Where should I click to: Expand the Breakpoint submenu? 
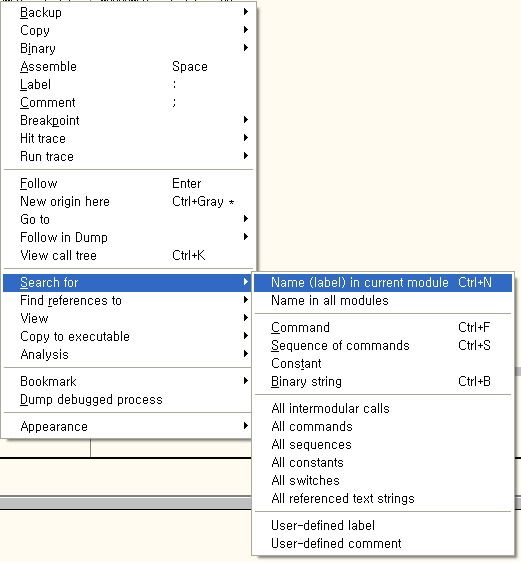(128, 120)
